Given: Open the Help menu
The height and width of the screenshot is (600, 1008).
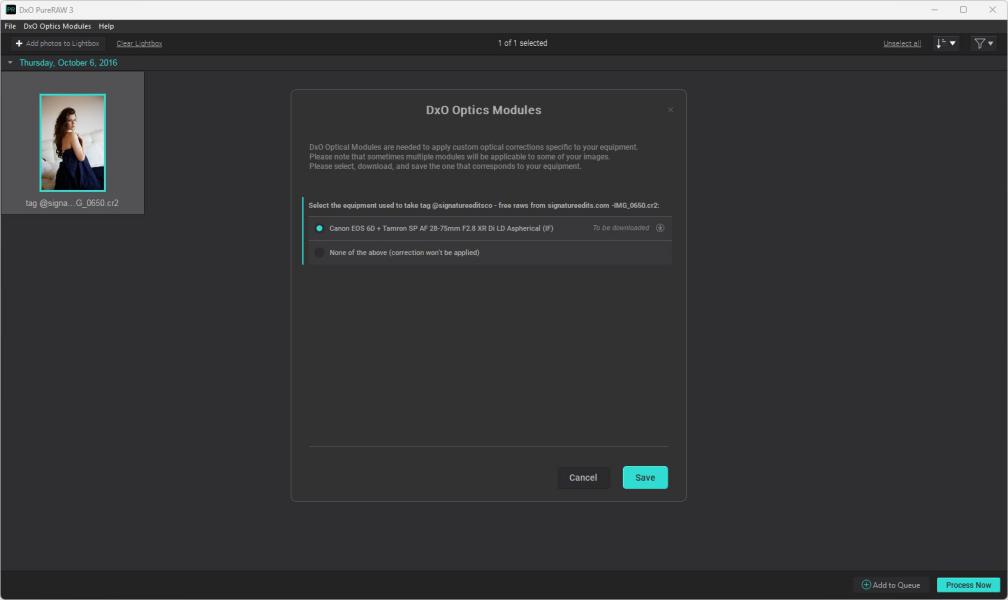Looking at the screenshot, I should pyautogui.click(x=106, y=26).
